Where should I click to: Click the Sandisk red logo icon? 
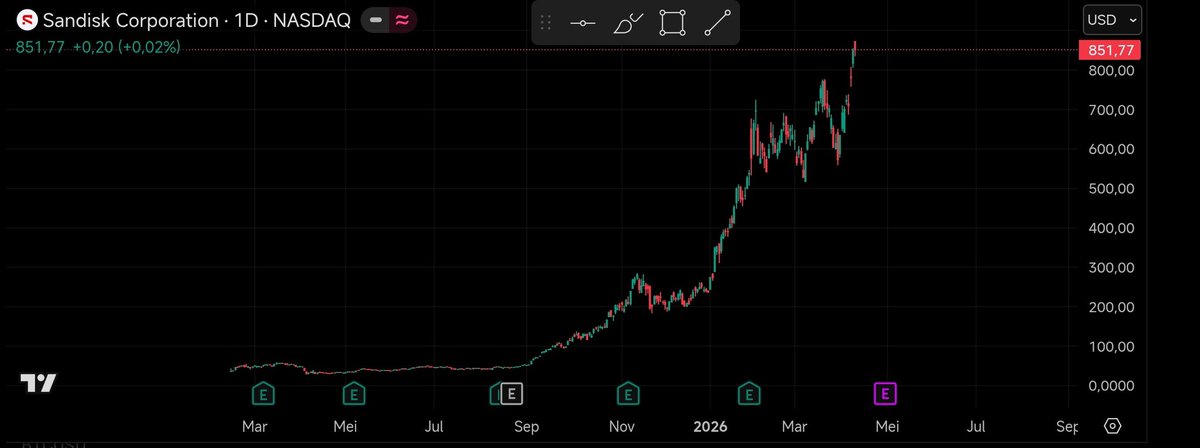[x=27, y=20]
